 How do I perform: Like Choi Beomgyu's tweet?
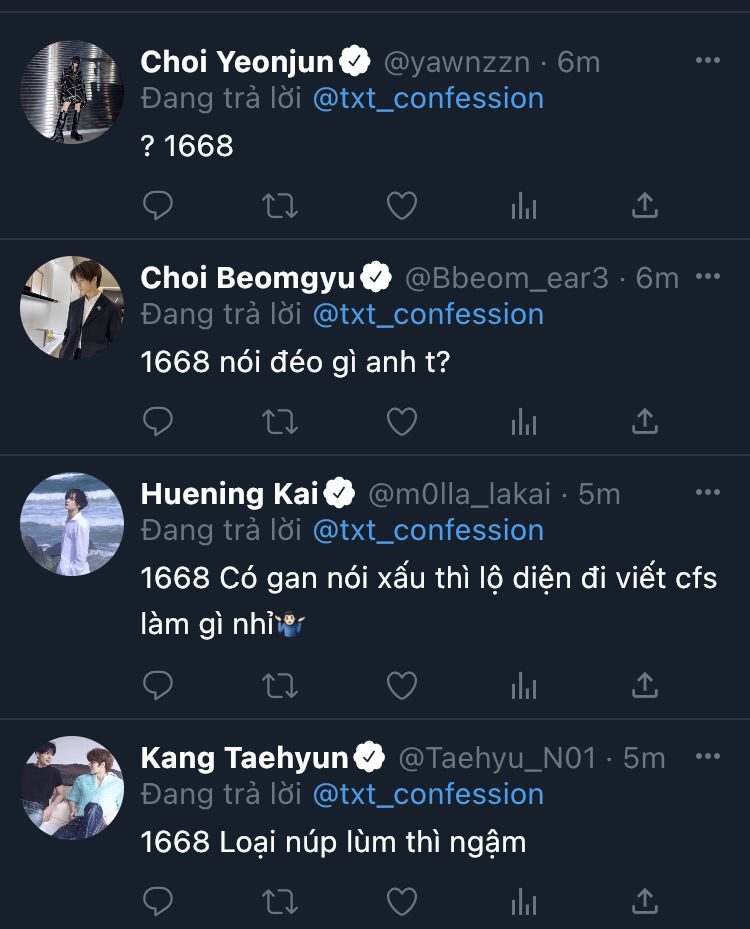(402, 422)
